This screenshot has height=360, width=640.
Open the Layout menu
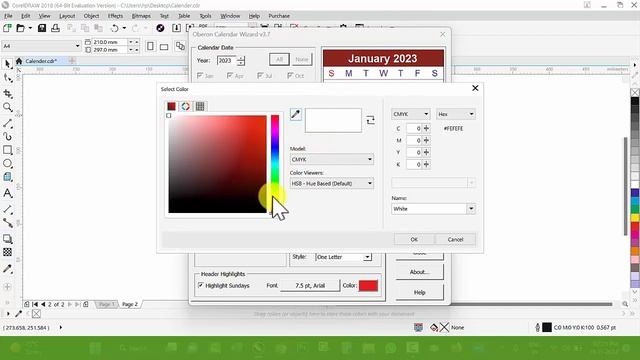tap(67, 16)
